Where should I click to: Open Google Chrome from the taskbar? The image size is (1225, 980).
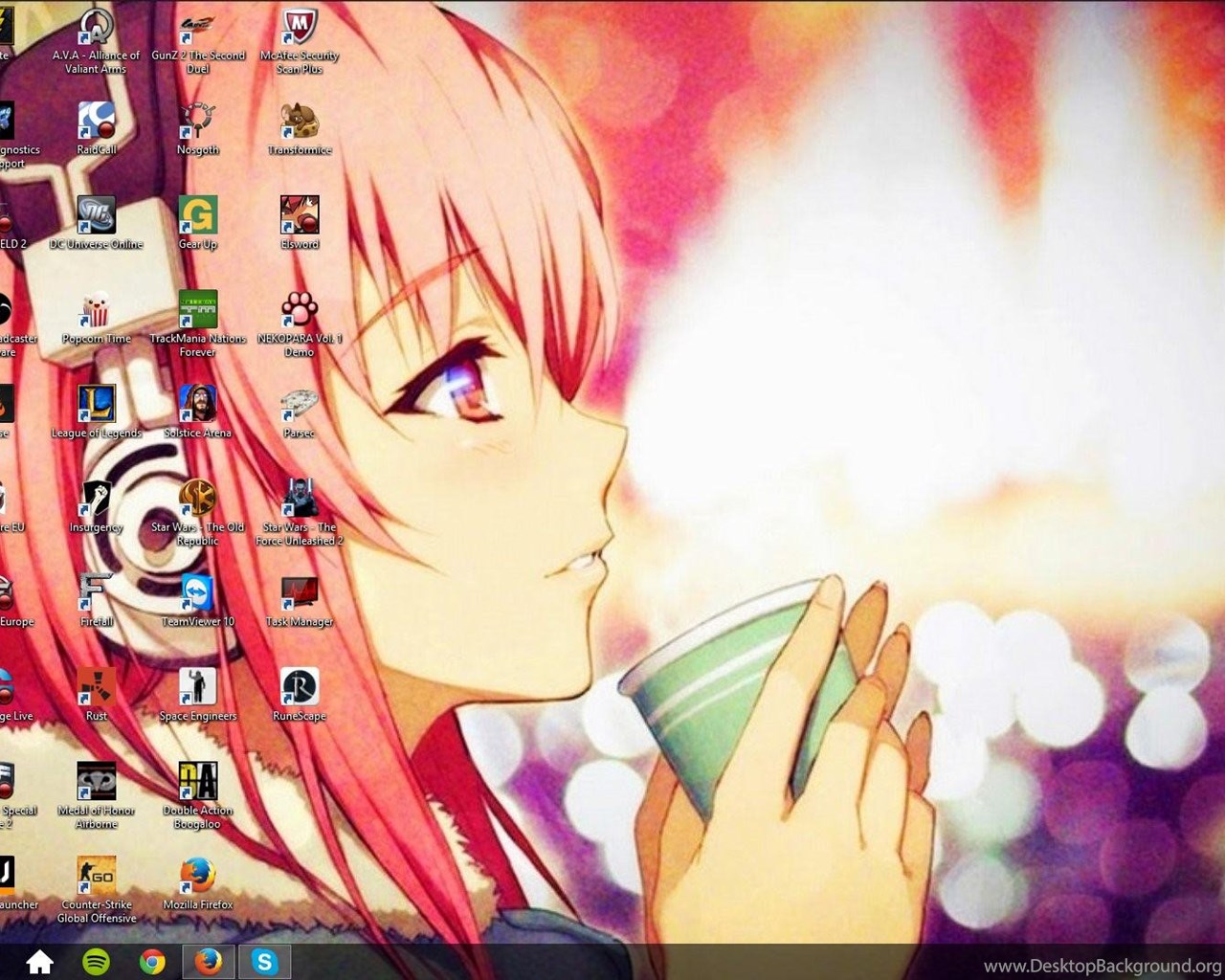152,962
